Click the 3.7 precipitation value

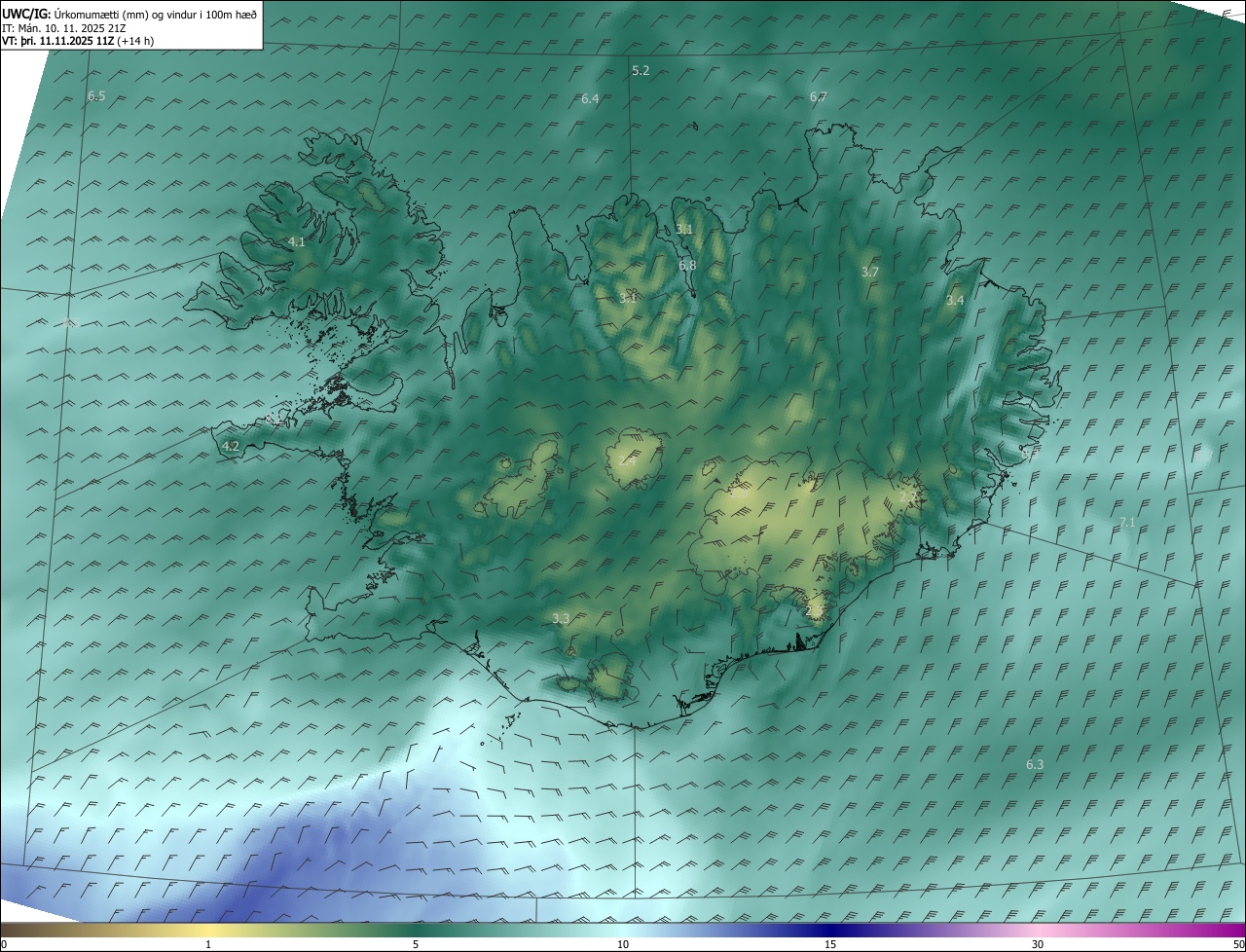870,272
